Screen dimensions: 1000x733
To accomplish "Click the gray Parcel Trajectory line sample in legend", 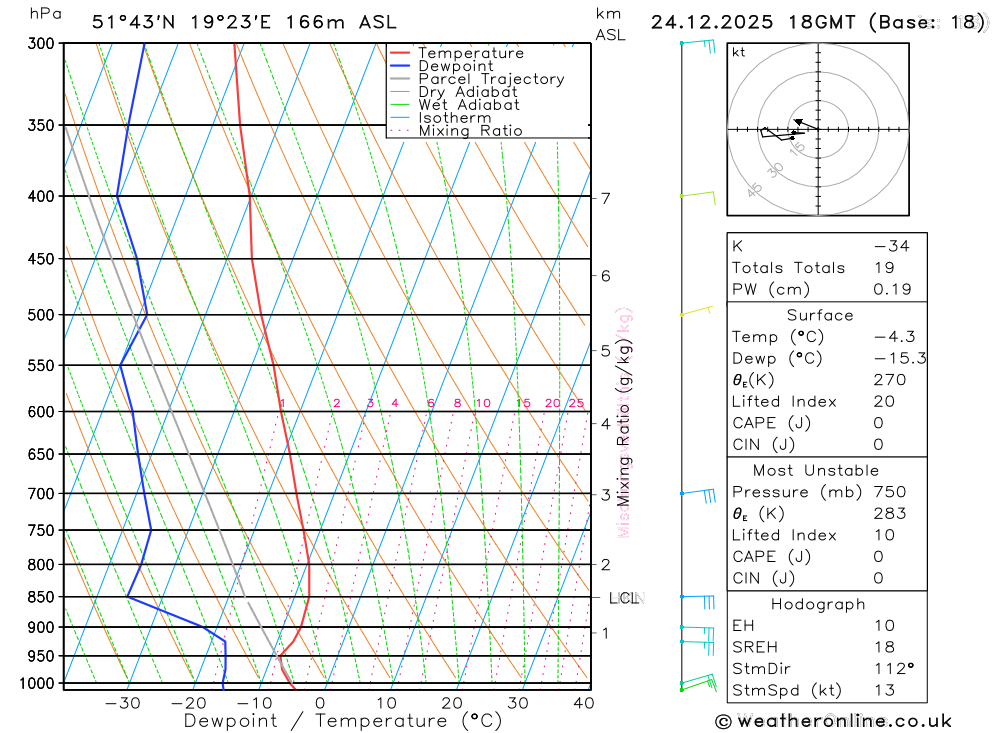I will [400, 79].
